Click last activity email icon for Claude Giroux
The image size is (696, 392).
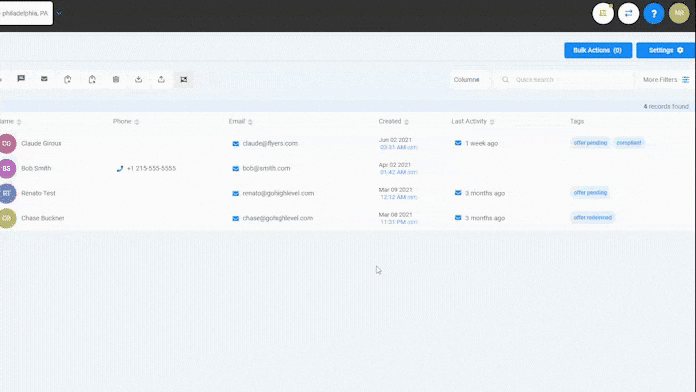coord(458,143)
